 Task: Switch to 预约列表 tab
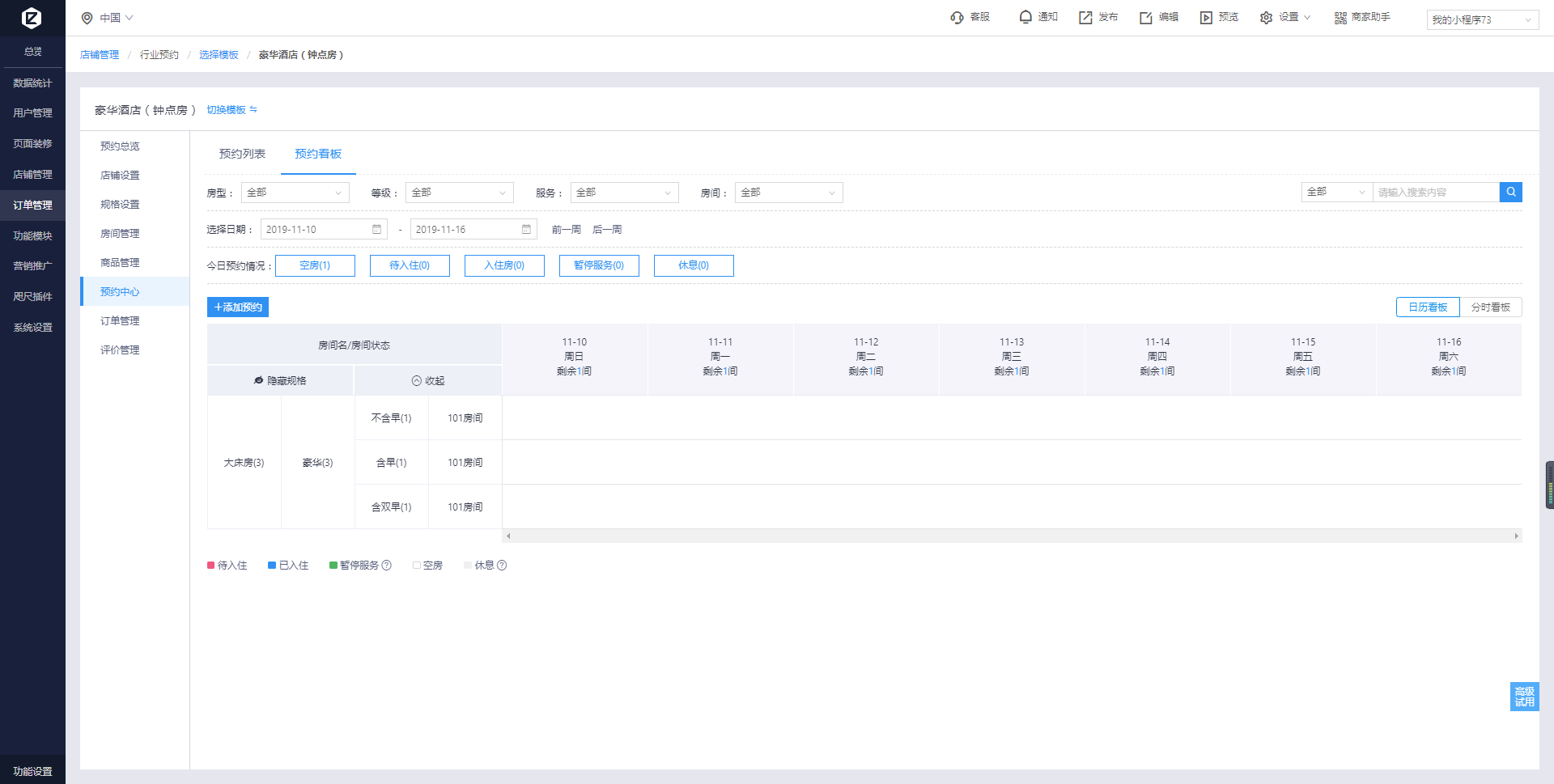tap(242, 154)
